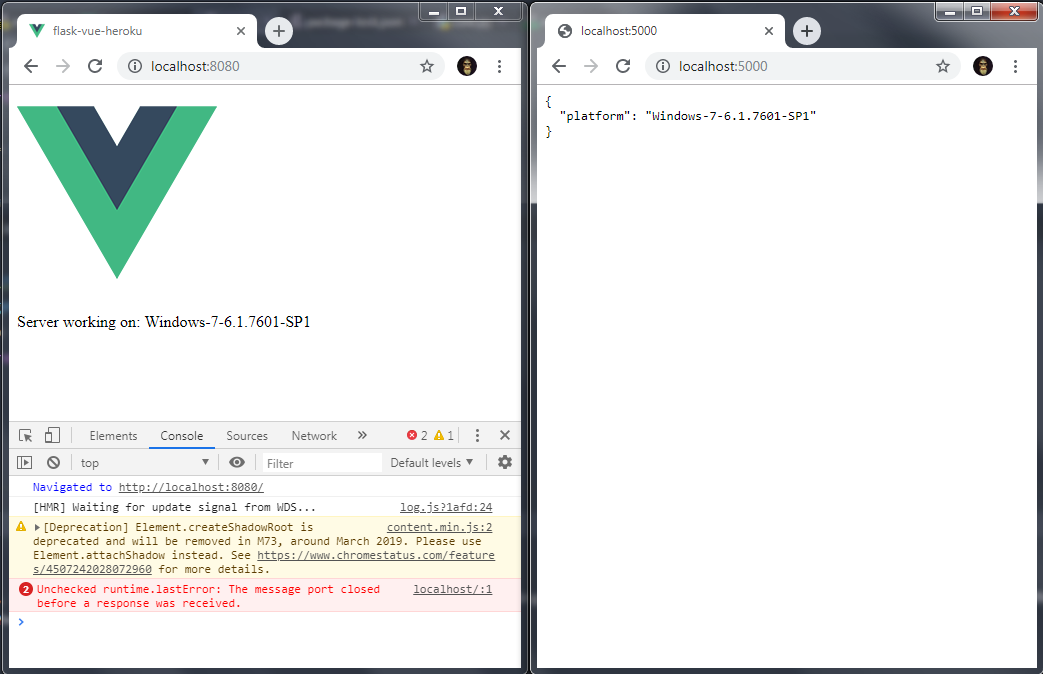Click the repeated-error count badge 2
1043x674 pixels.
(x=25, y=590)
